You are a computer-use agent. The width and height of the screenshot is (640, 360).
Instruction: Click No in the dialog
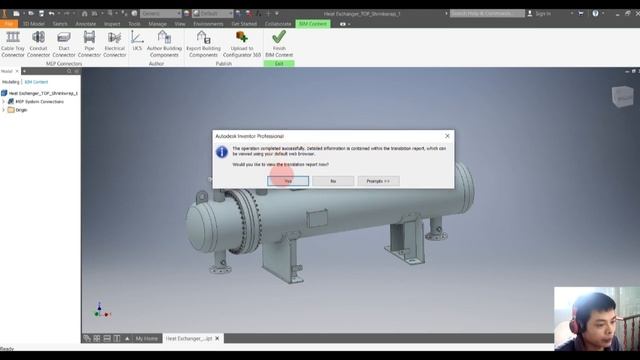tap(333, 181)
